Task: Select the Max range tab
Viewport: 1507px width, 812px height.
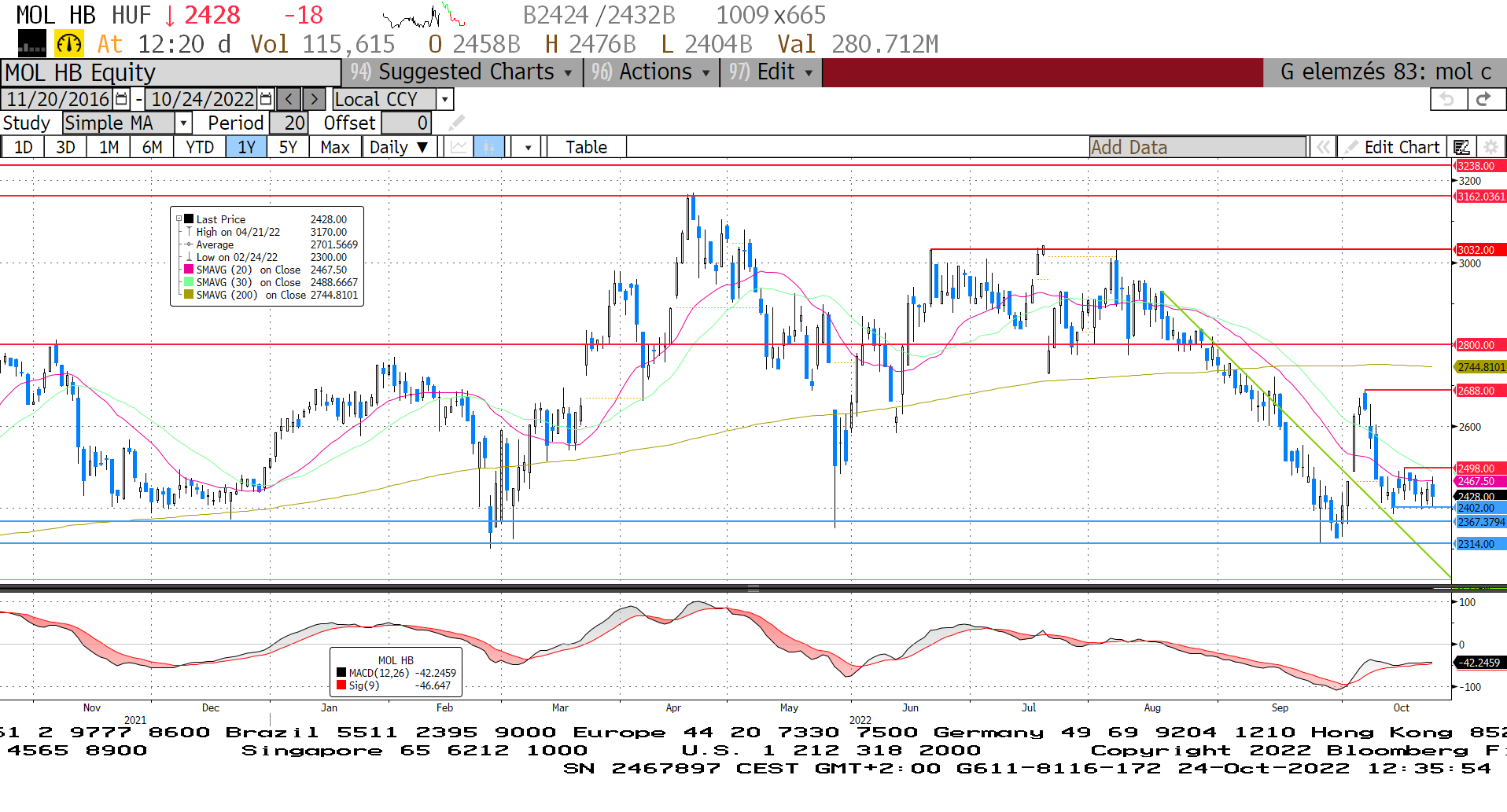Action: (335, 147)
